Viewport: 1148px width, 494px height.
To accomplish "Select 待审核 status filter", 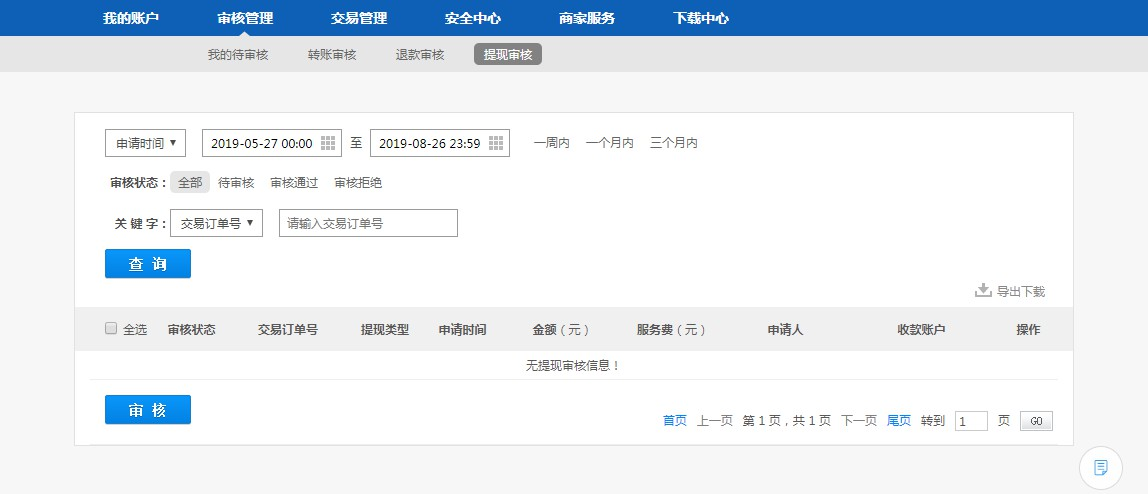I will coord(236,183).
